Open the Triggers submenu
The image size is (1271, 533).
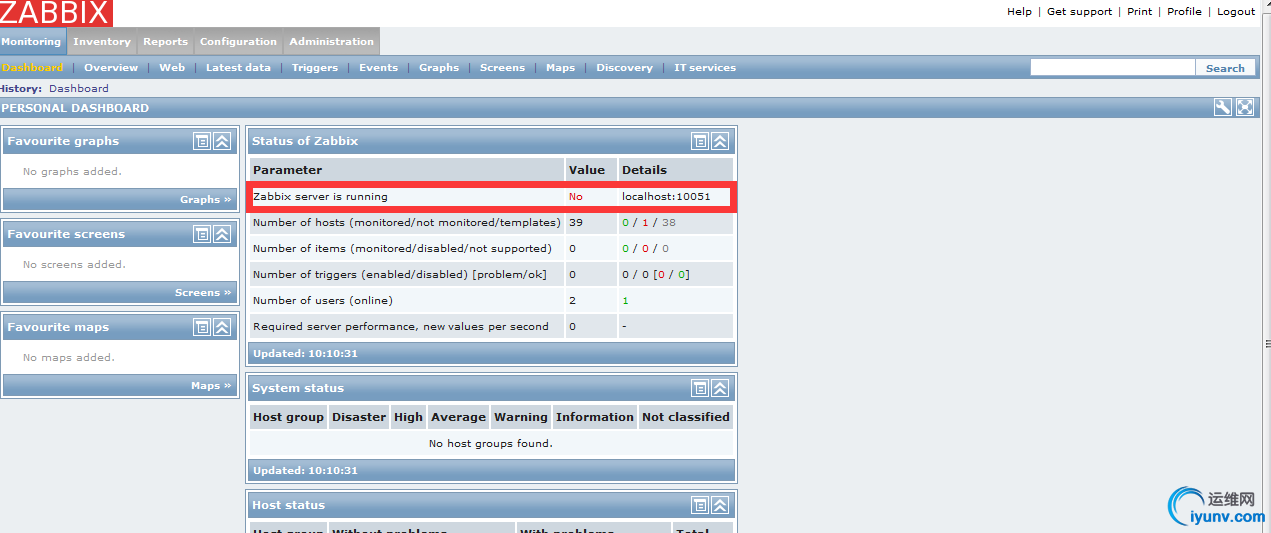(x=315, y=68)
